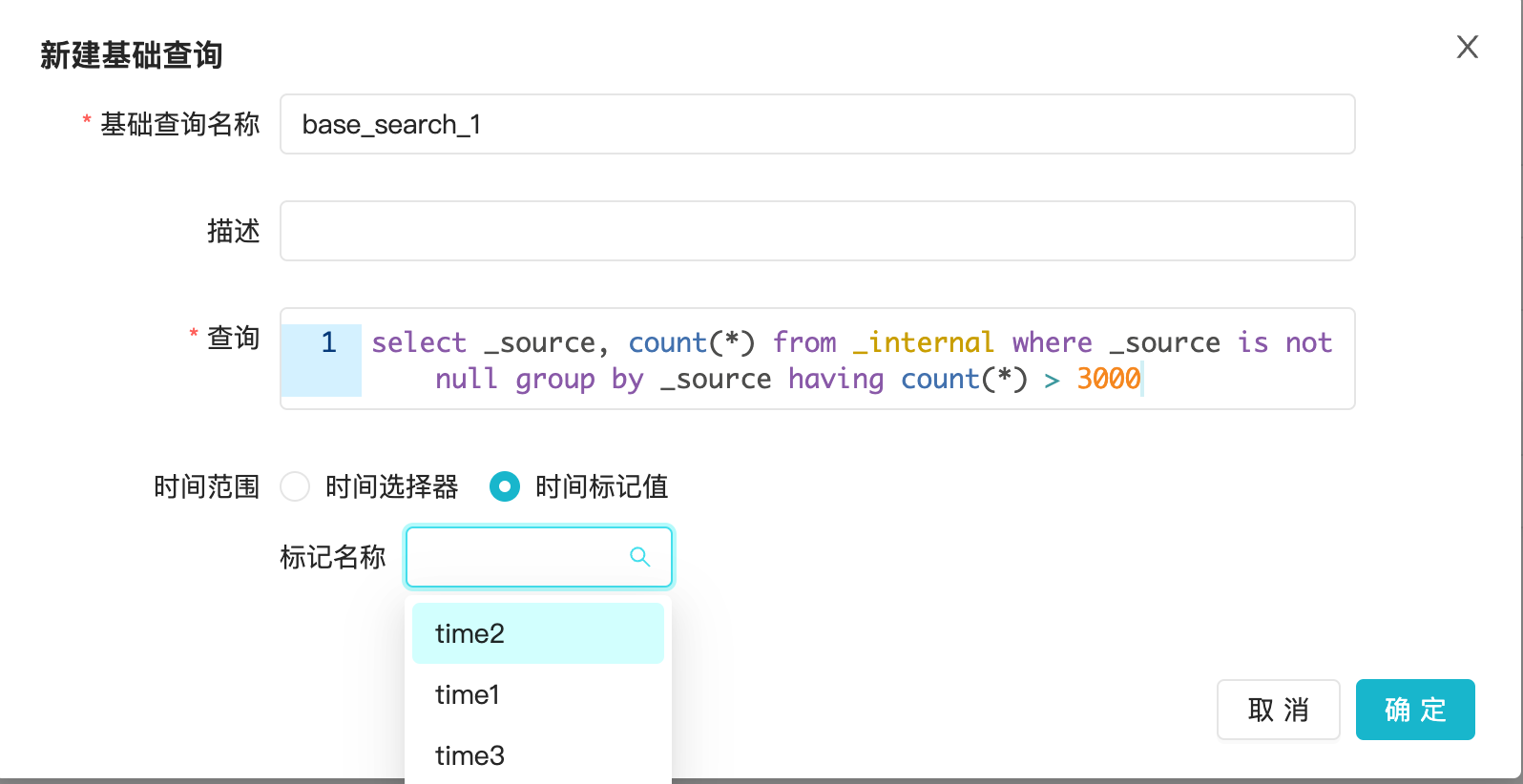The image size is (1523, 784).
Task: Choose time2 from the dropdown list
Action: [538, 633]
